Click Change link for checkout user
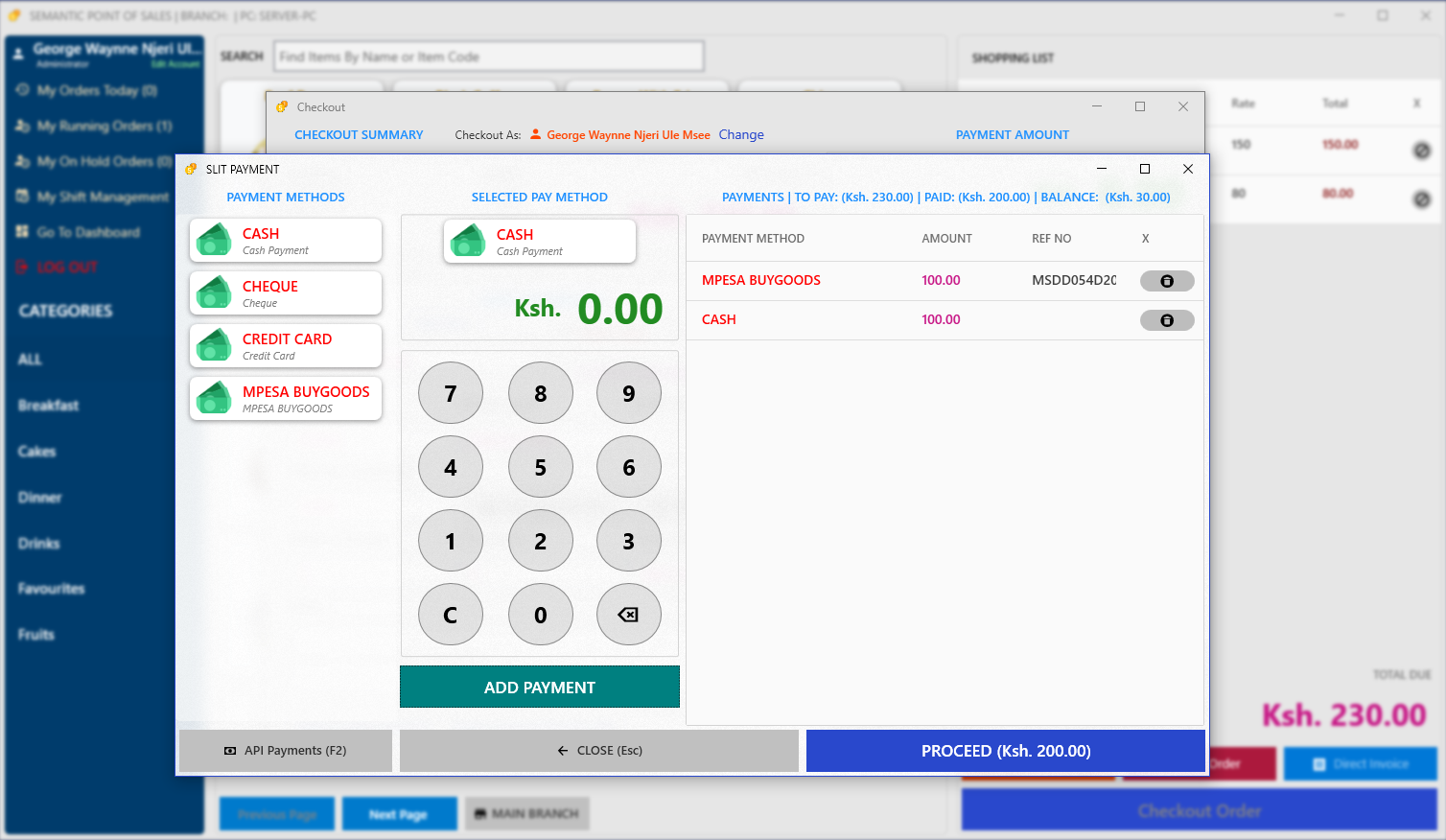1446x840 pixels. 741,135
